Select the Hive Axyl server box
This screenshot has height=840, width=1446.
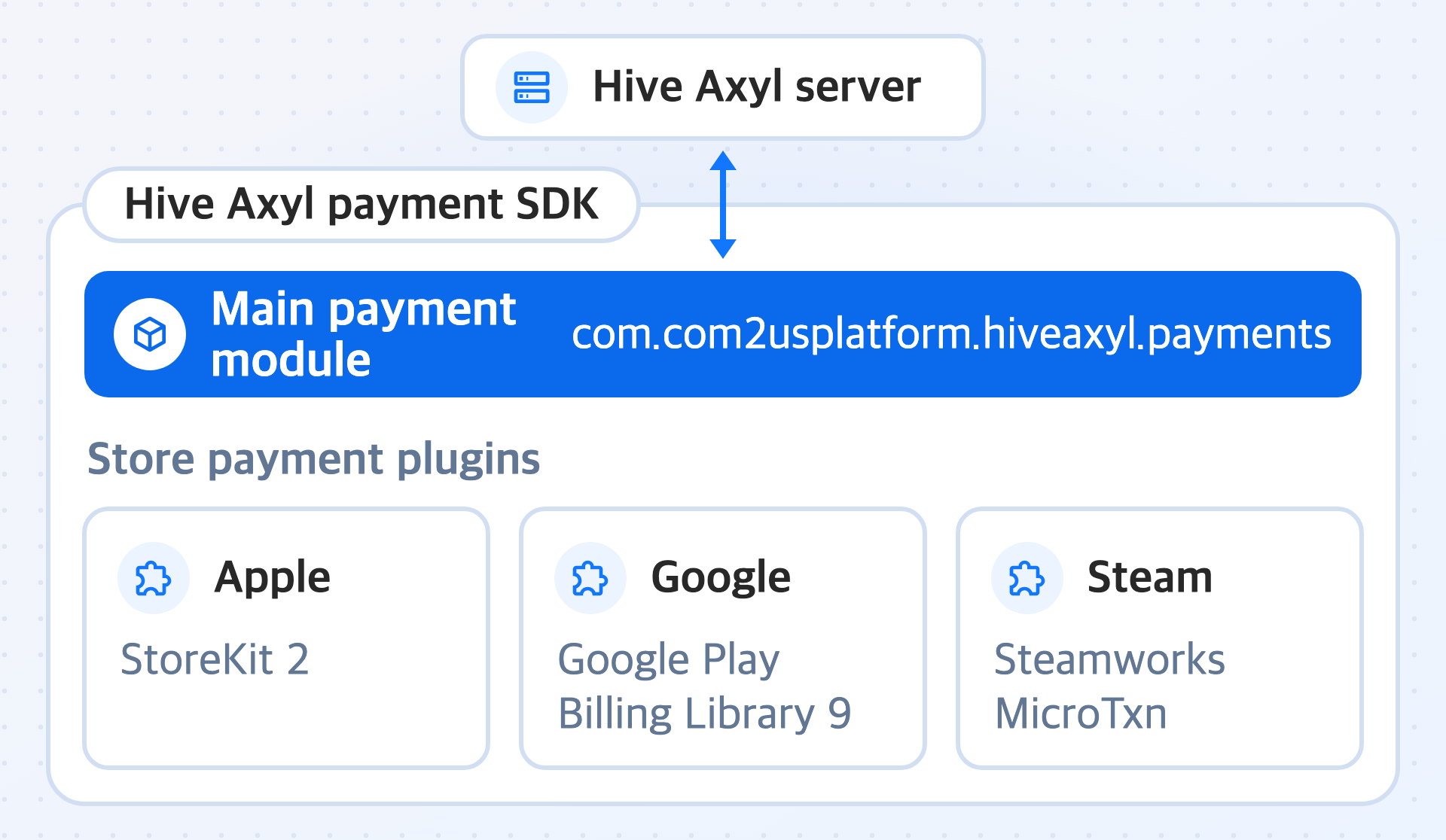[x=723, y=87]
